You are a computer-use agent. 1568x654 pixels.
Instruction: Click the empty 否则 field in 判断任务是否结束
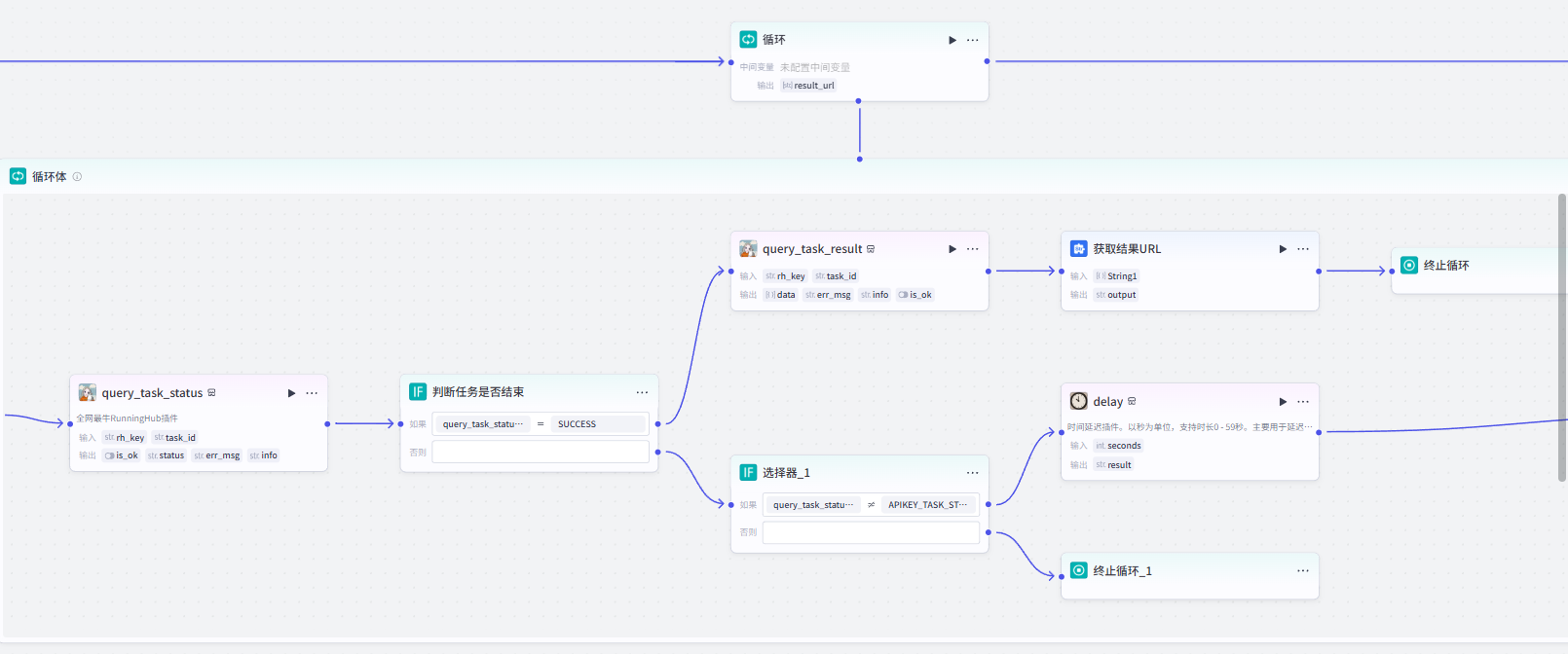[541, 452]
